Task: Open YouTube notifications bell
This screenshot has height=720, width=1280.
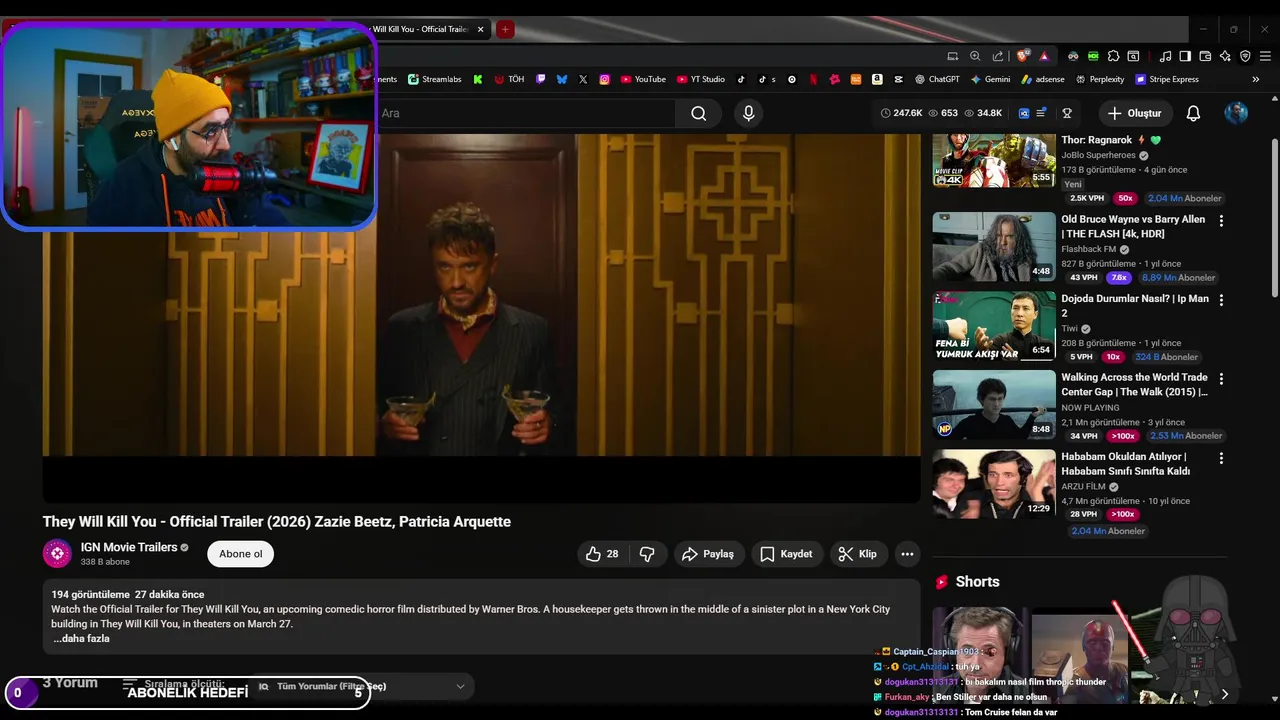Action: tap(1193, 113)
